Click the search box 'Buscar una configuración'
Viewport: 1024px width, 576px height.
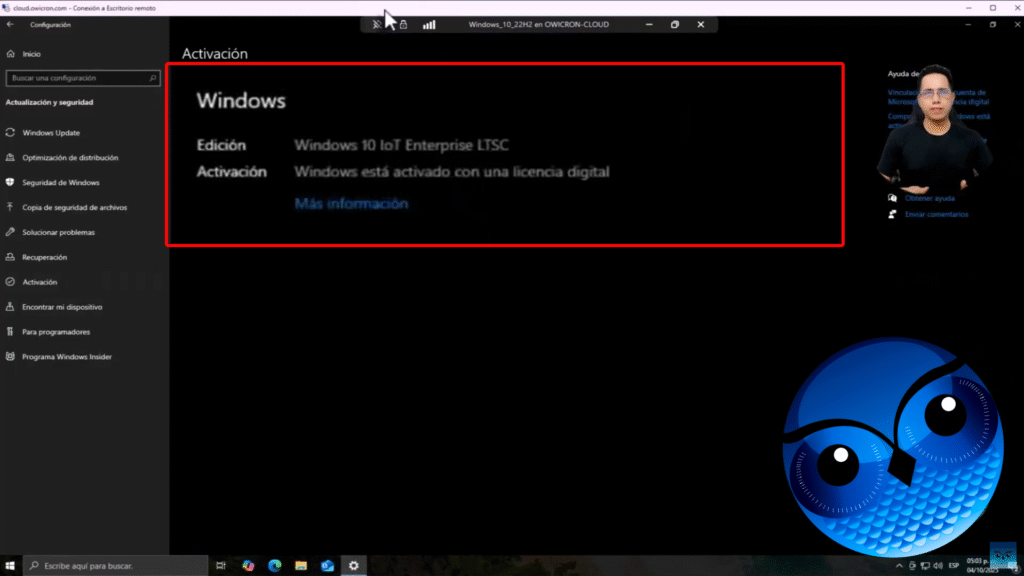coord(82,78)
